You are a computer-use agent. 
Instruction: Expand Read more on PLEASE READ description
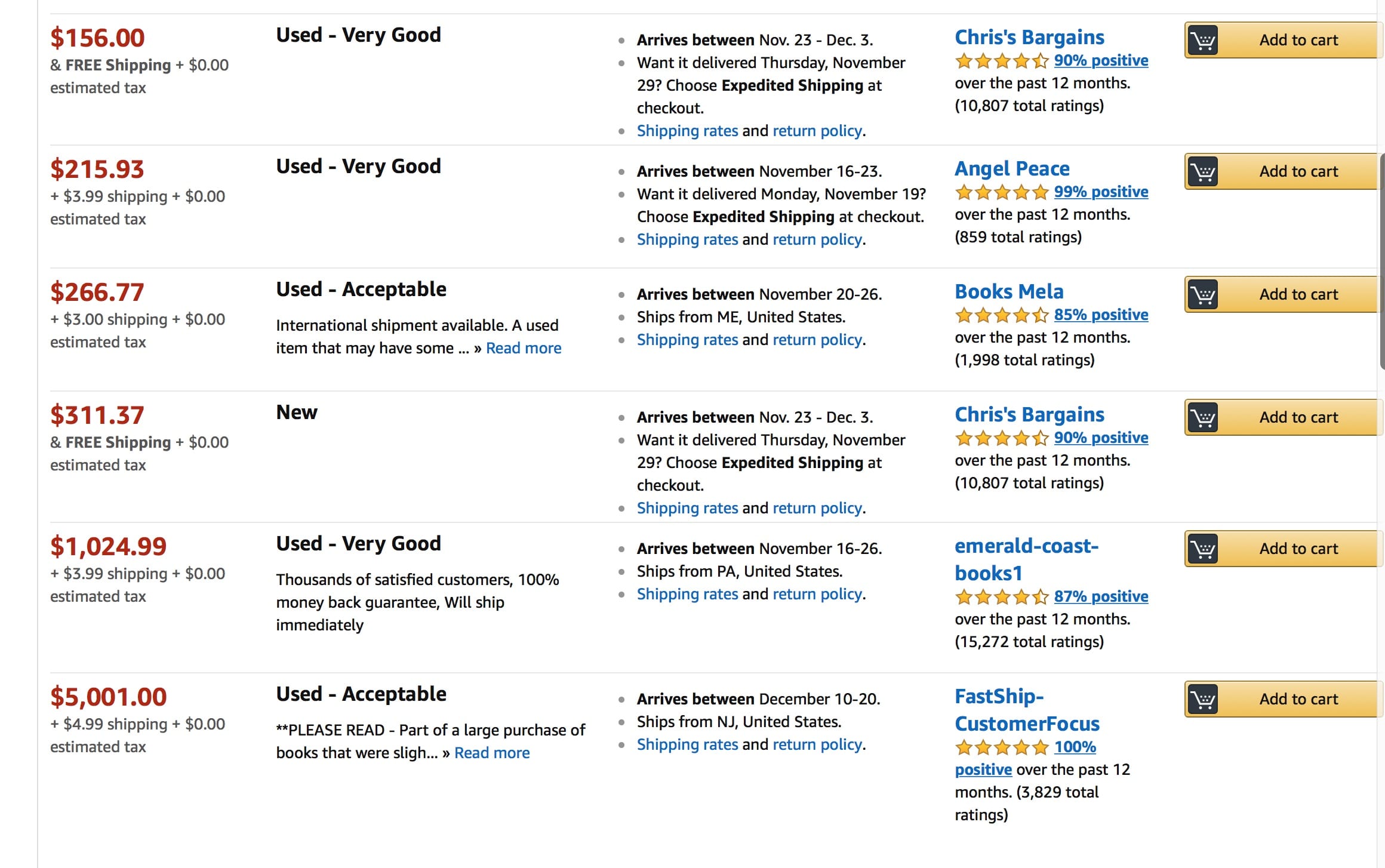click(x=492, y=753)
